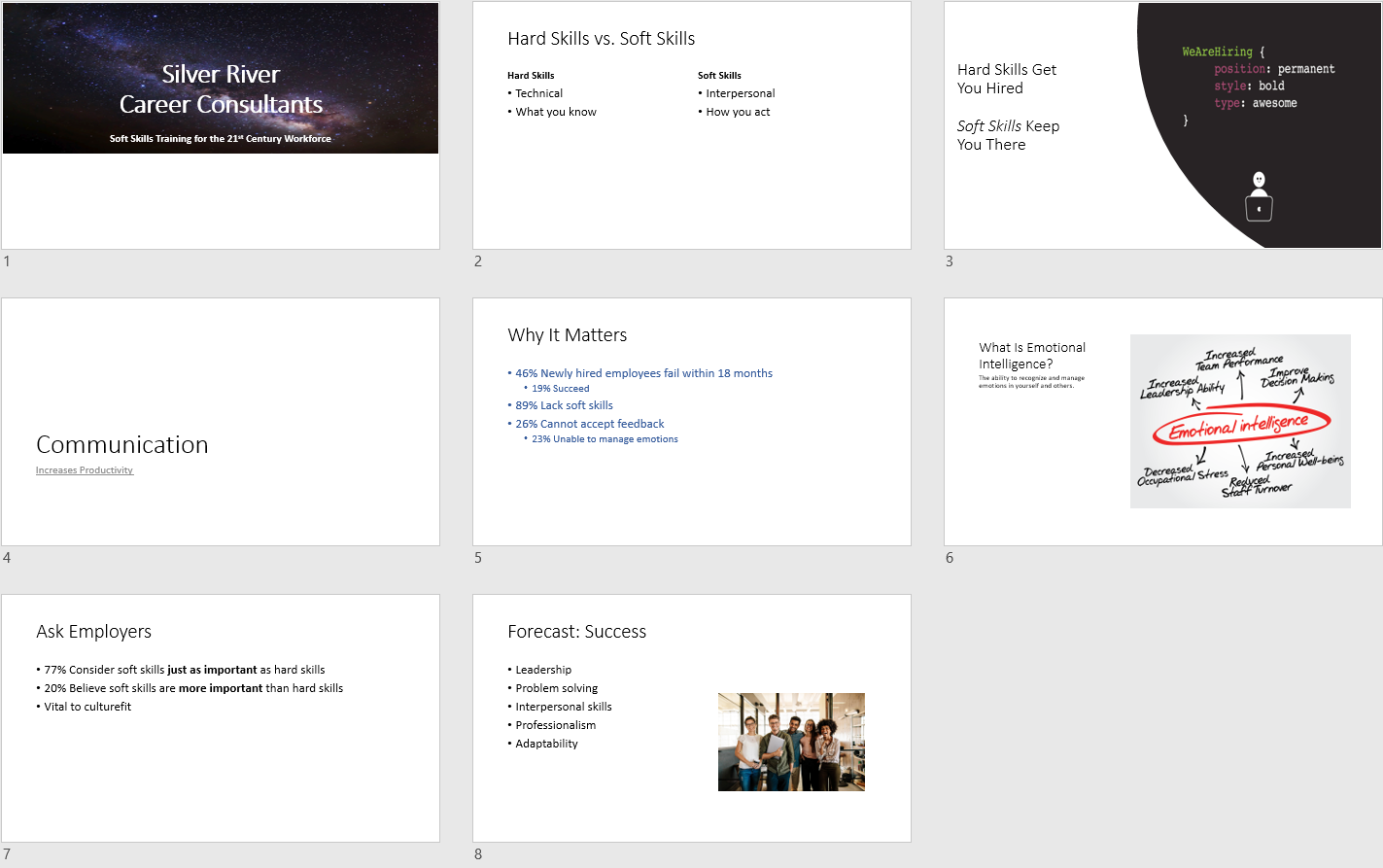Click slide number 1 label
This screenshot has height=868, width=1383.
click(x=7, y=261)
